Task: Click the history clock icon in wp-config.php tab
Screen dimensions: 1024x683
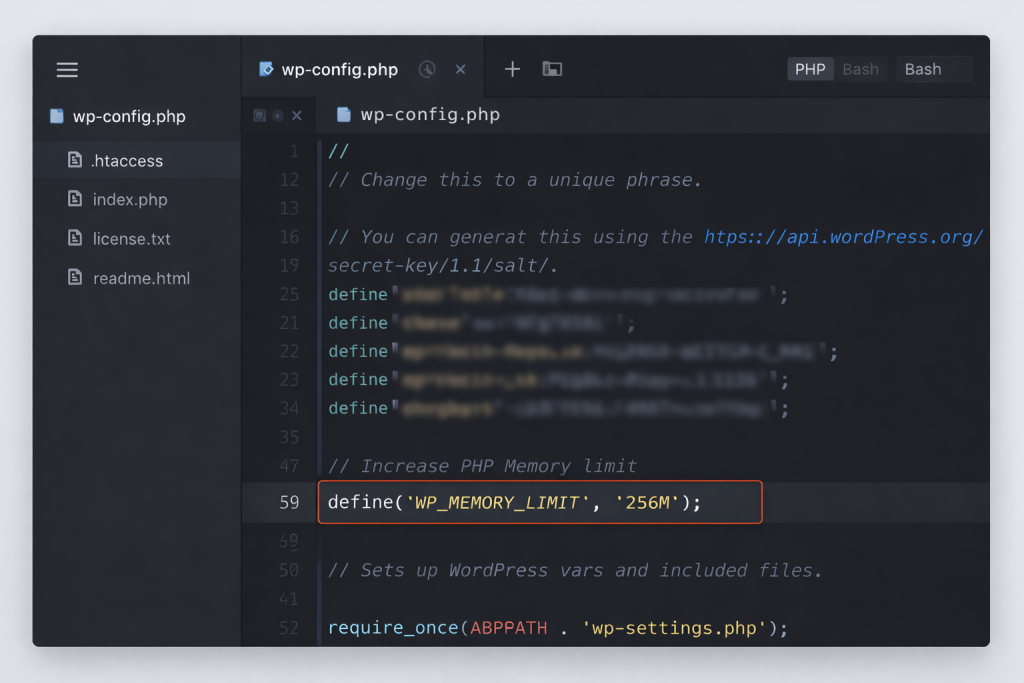Action: [427, 69]
